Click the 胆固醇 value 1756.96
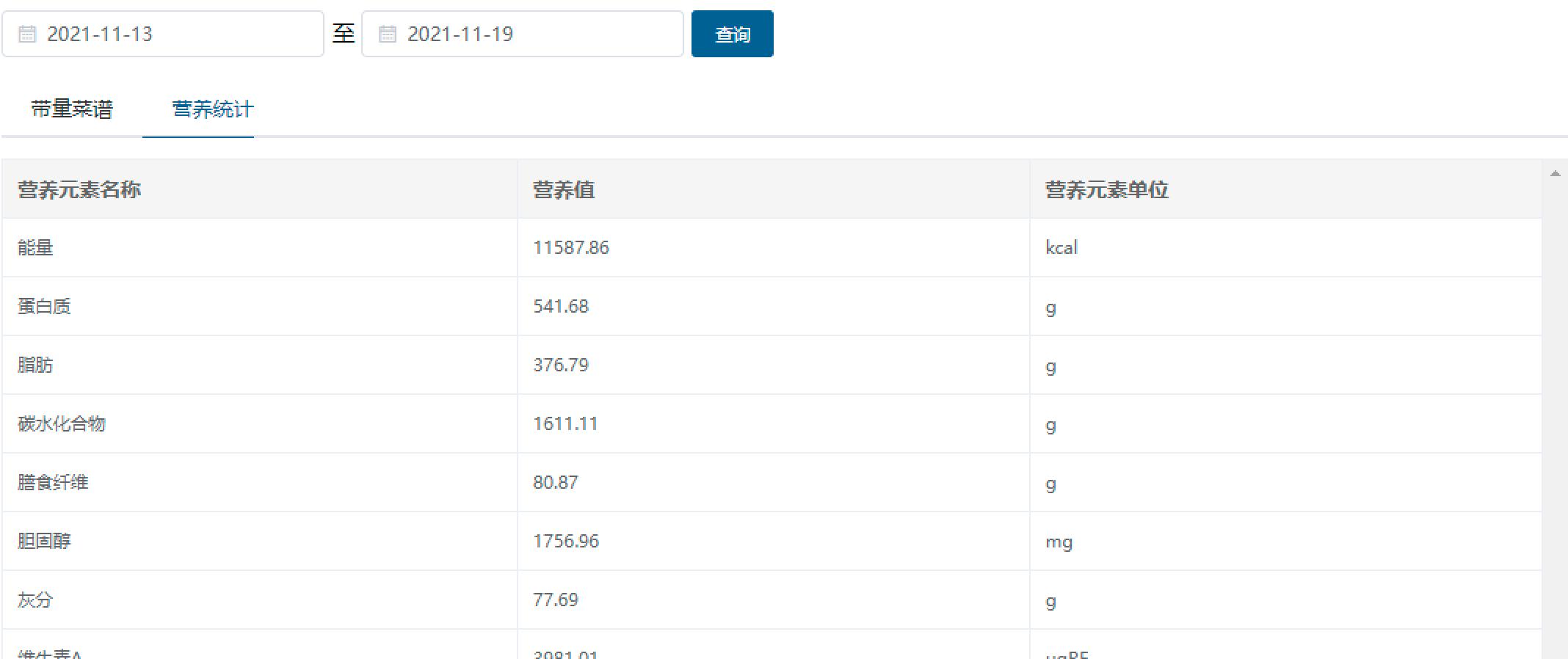This screenshot has height=659, width=1568. (x=566, y=542)
